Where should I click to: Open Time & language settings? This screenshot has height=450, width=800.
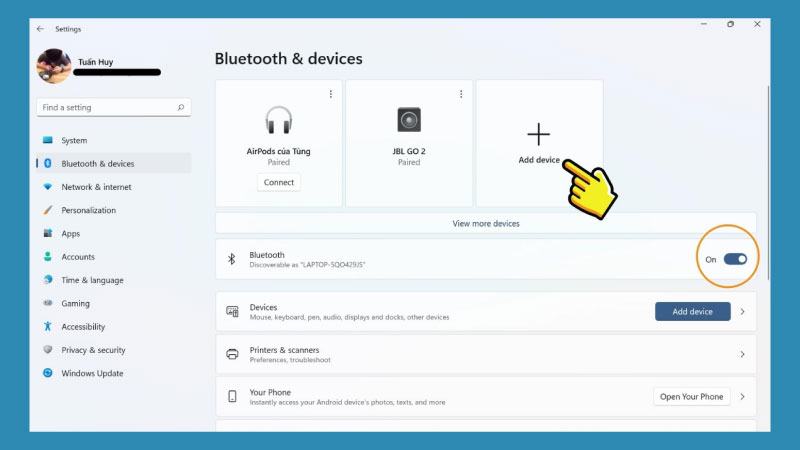[114, 280]
